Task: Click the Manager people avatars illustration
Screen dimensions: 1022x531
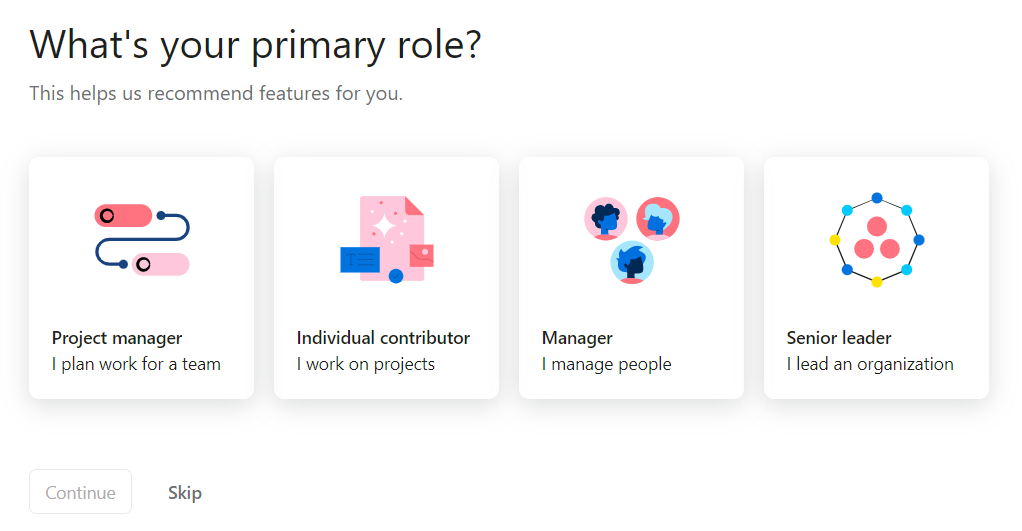Action: [x=631, y=240]
